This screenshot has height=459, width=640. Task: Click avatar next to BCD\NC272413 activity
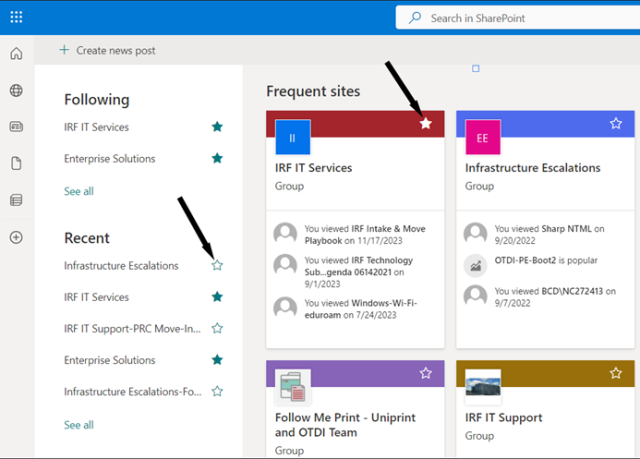pyautogui.click(x=476, y=296)
